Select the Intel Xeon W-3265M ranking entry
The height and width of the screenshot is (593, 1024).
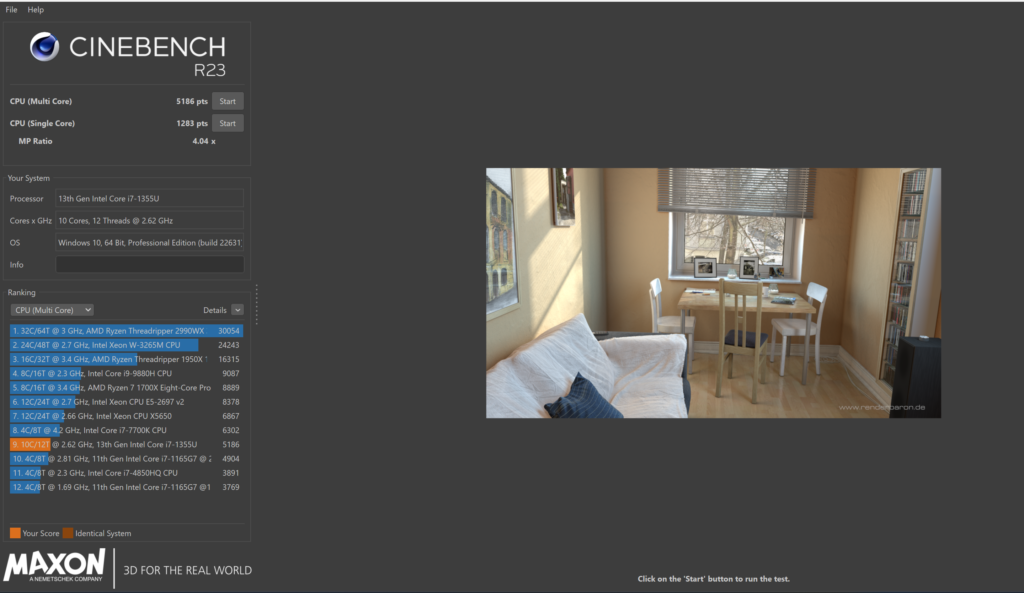[126, 345]
